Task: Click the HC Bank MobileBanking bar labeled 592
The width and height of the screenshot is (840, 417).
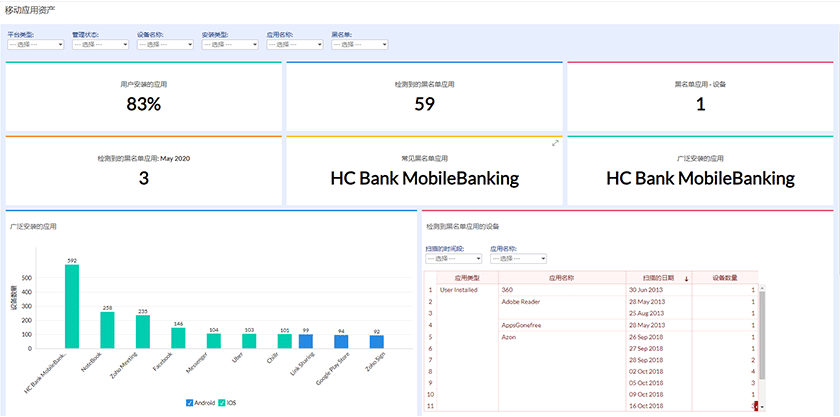Action: pos(72,307)
